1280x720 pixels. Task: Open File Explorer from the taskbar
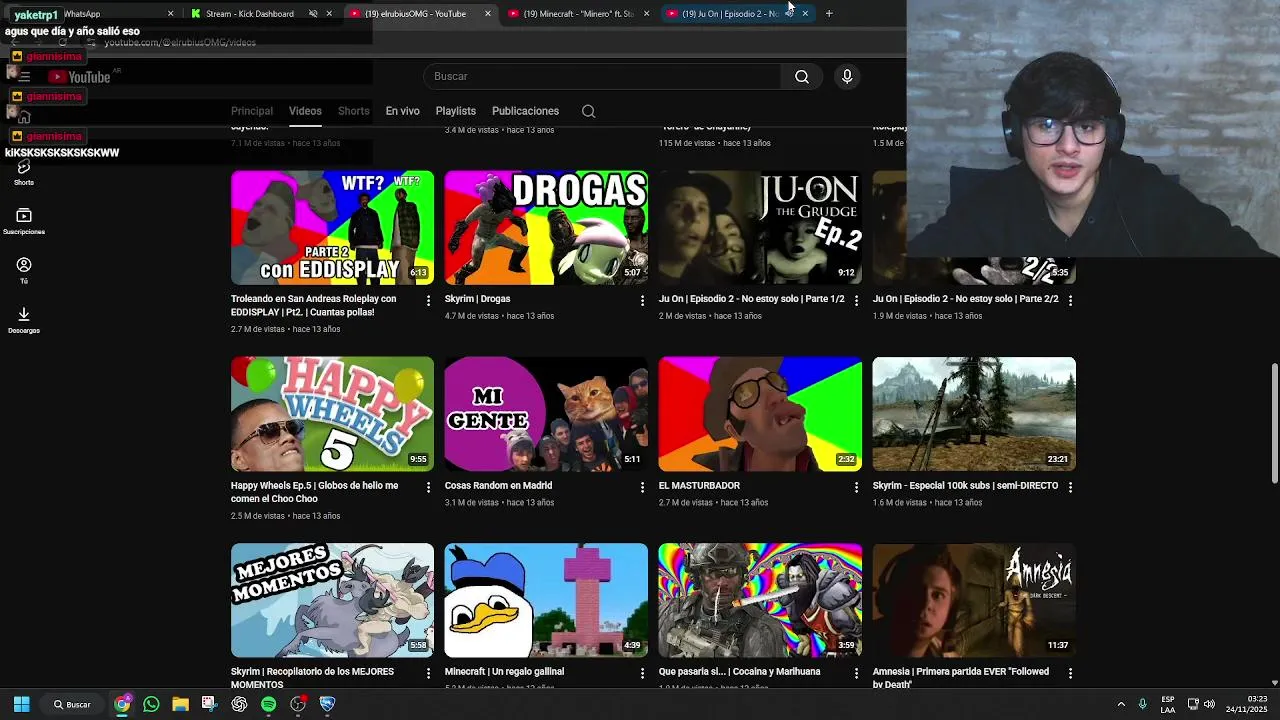(180, 704)
